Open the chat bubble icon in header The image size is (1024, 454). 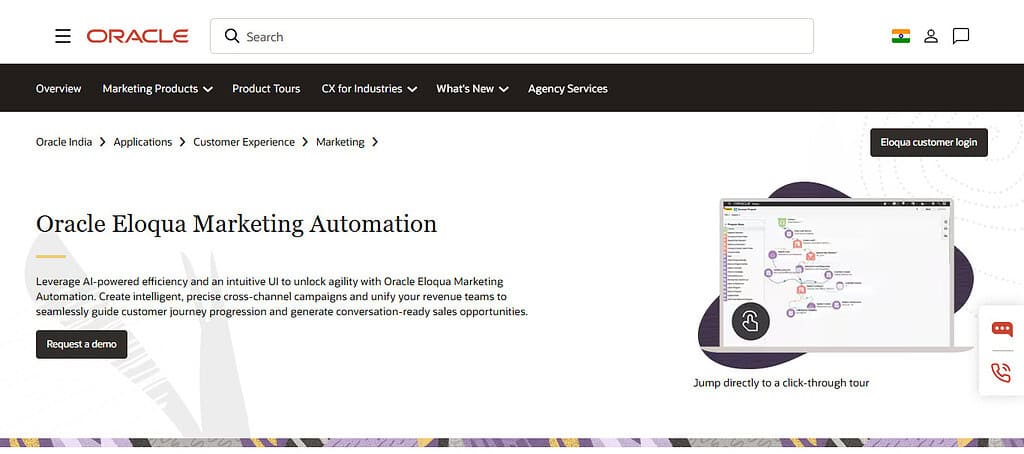[961, 36]
